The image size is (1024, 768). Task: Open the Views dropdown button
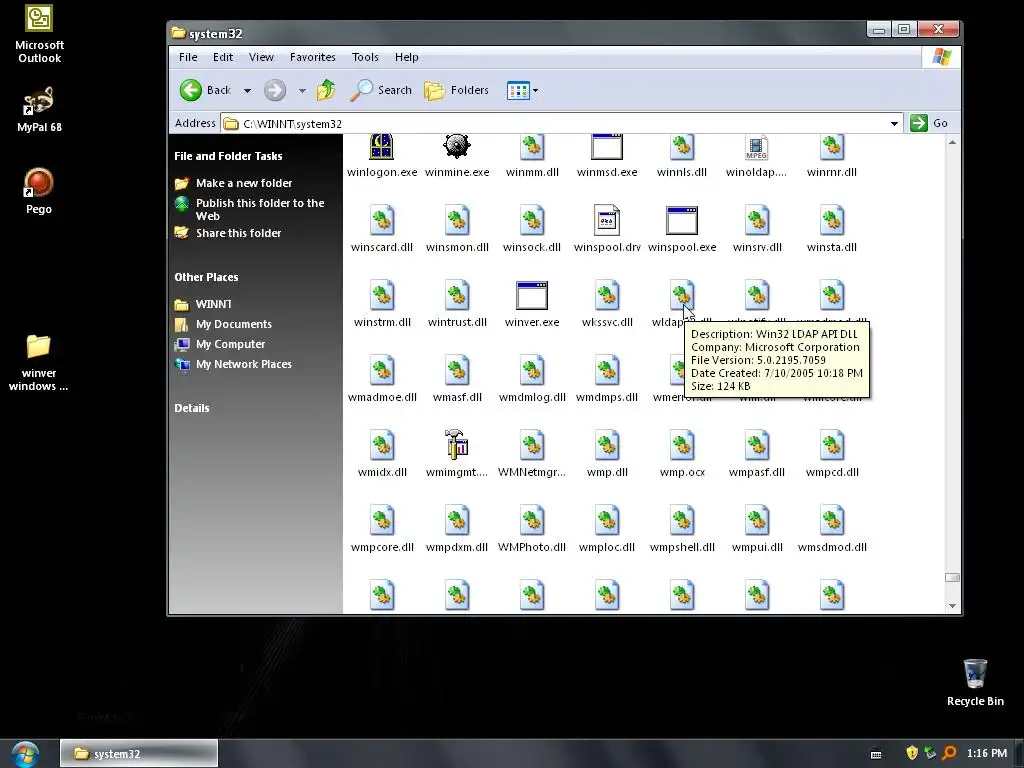[x=522, y=90]
